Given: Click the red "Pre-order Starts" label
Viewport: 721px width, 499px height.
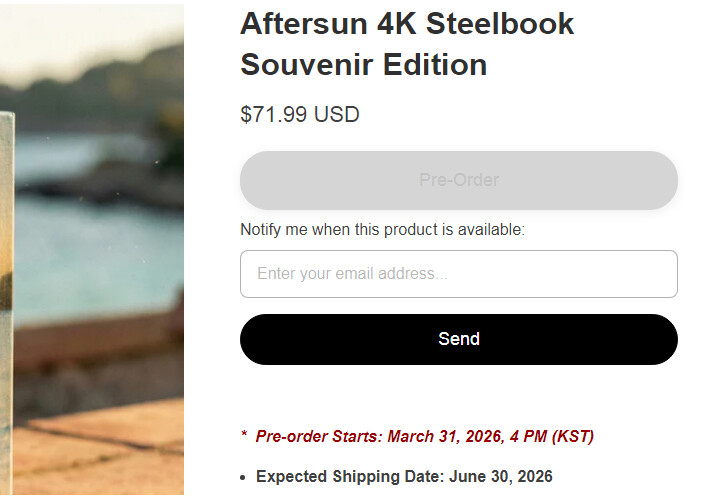Looking at the screenshot, I should pos(318,437).
